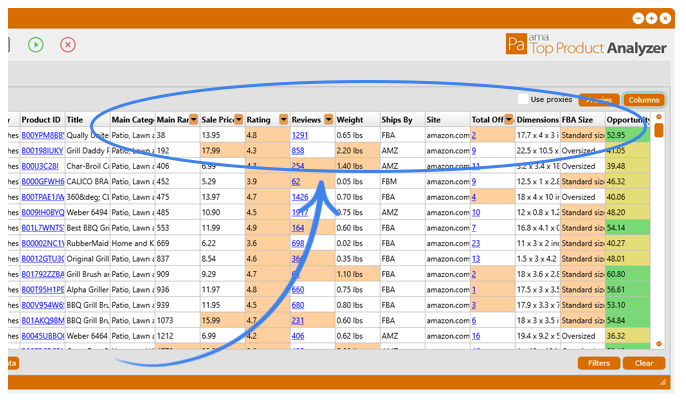Open the 231 reviews link
The image size is (686, 402).
pos(298,321)
